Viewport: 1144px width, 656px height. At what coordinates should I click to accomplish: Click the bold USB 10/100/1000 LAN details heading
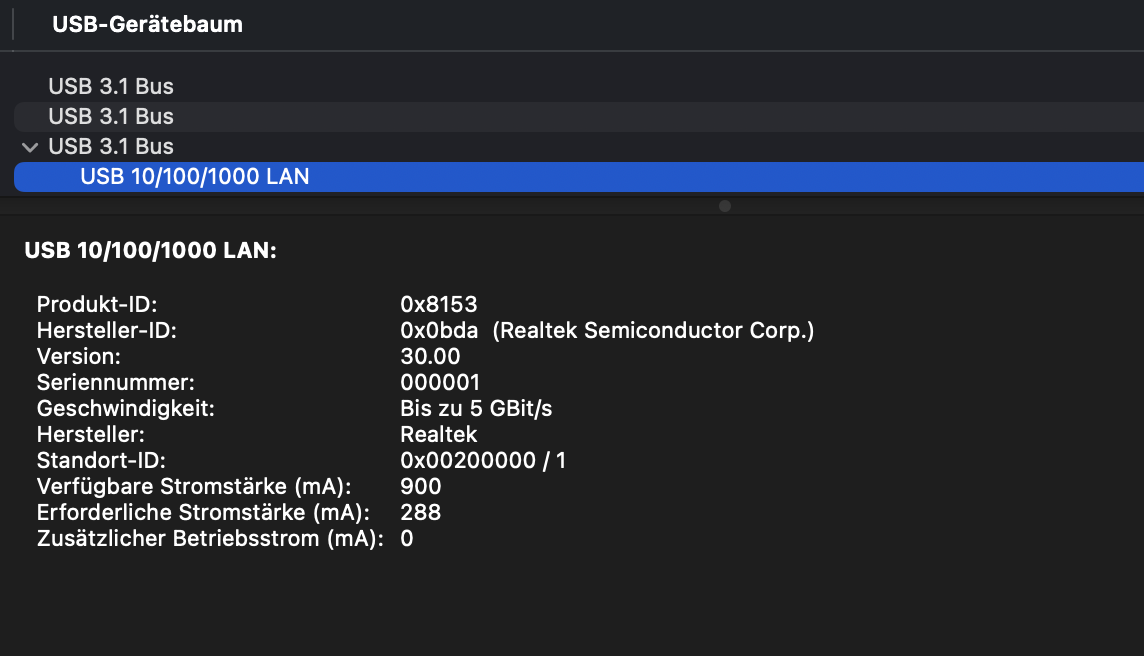(150, 252)
